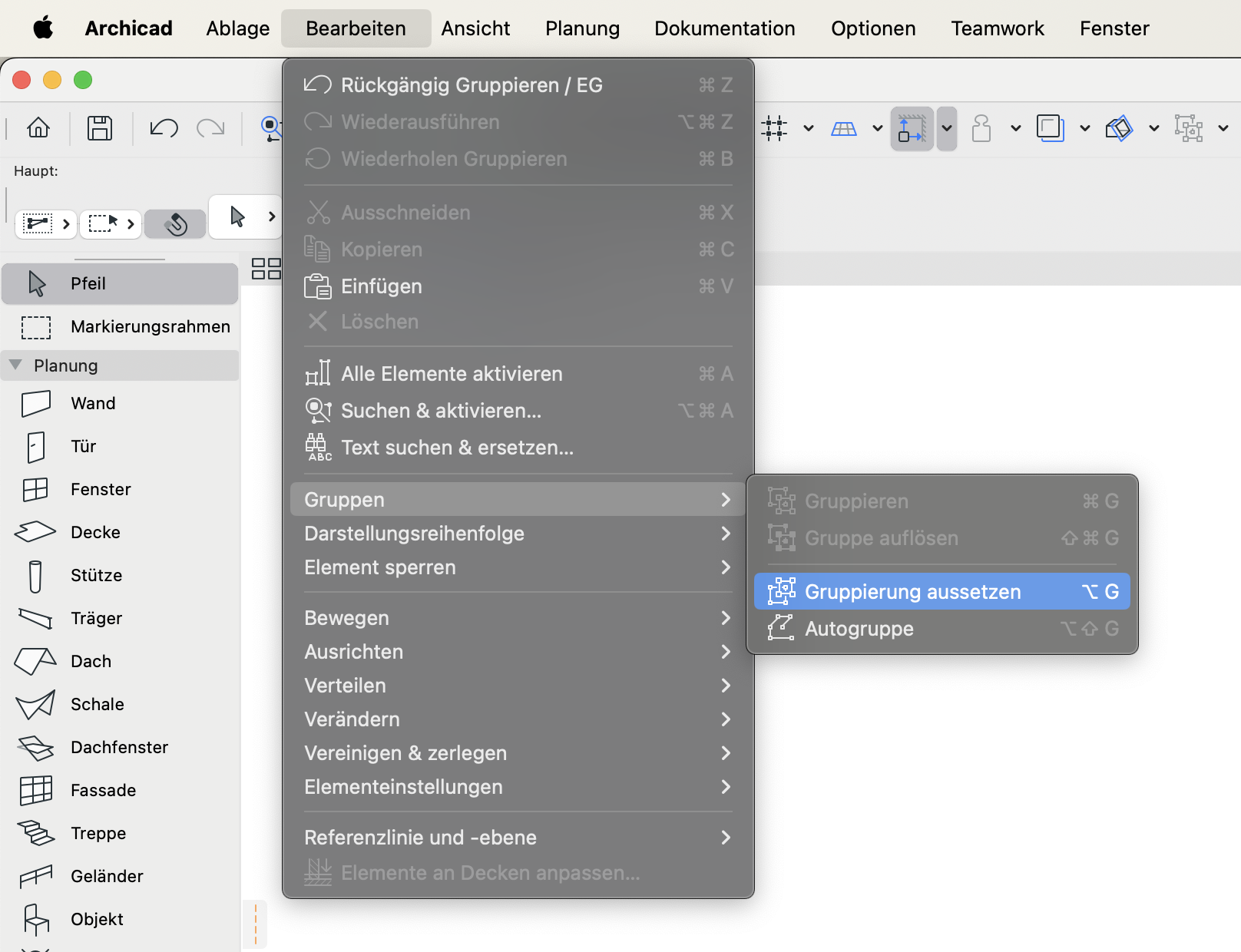Click the ruler grid plane icon

click(843, 128)
